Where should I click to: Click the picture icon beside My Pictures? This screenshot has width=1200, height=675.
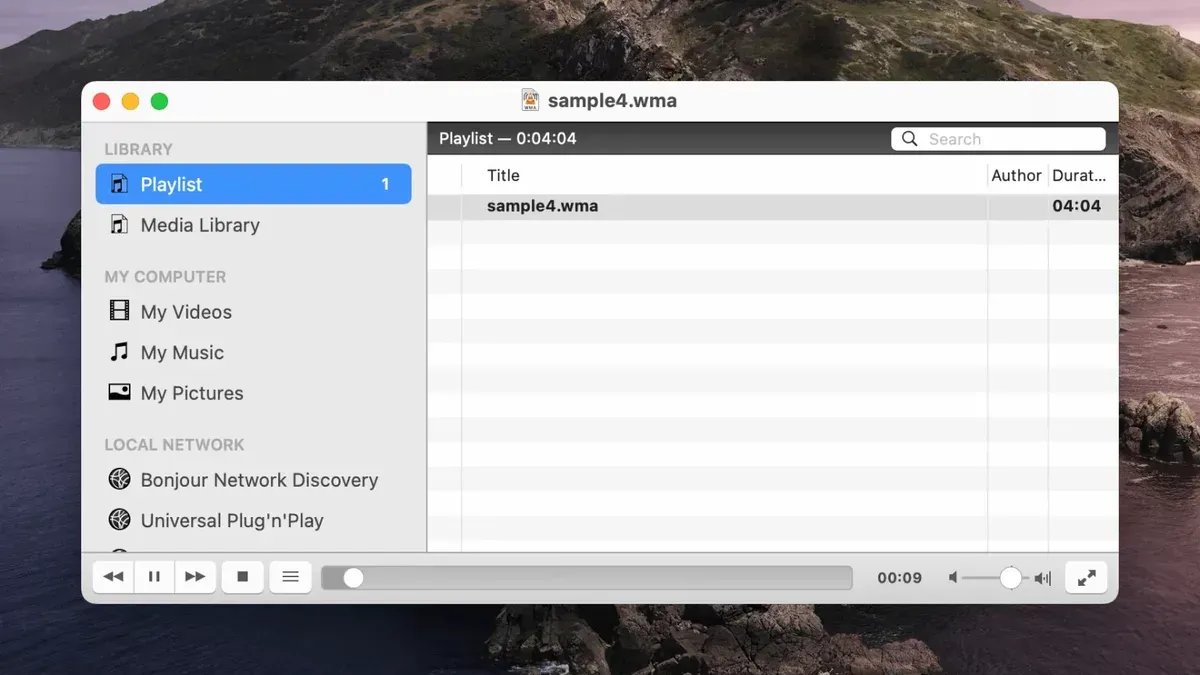tap(119, 392)
